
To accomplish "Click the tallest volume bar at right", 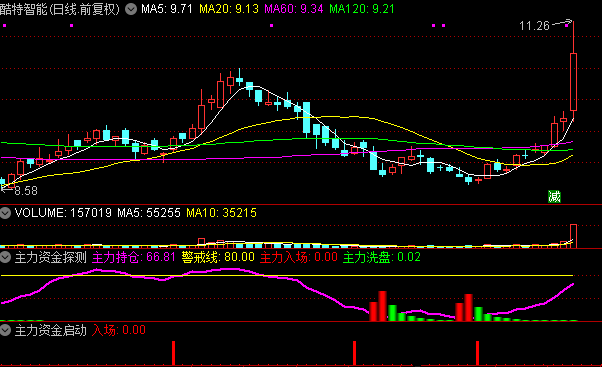I will 573,236.
